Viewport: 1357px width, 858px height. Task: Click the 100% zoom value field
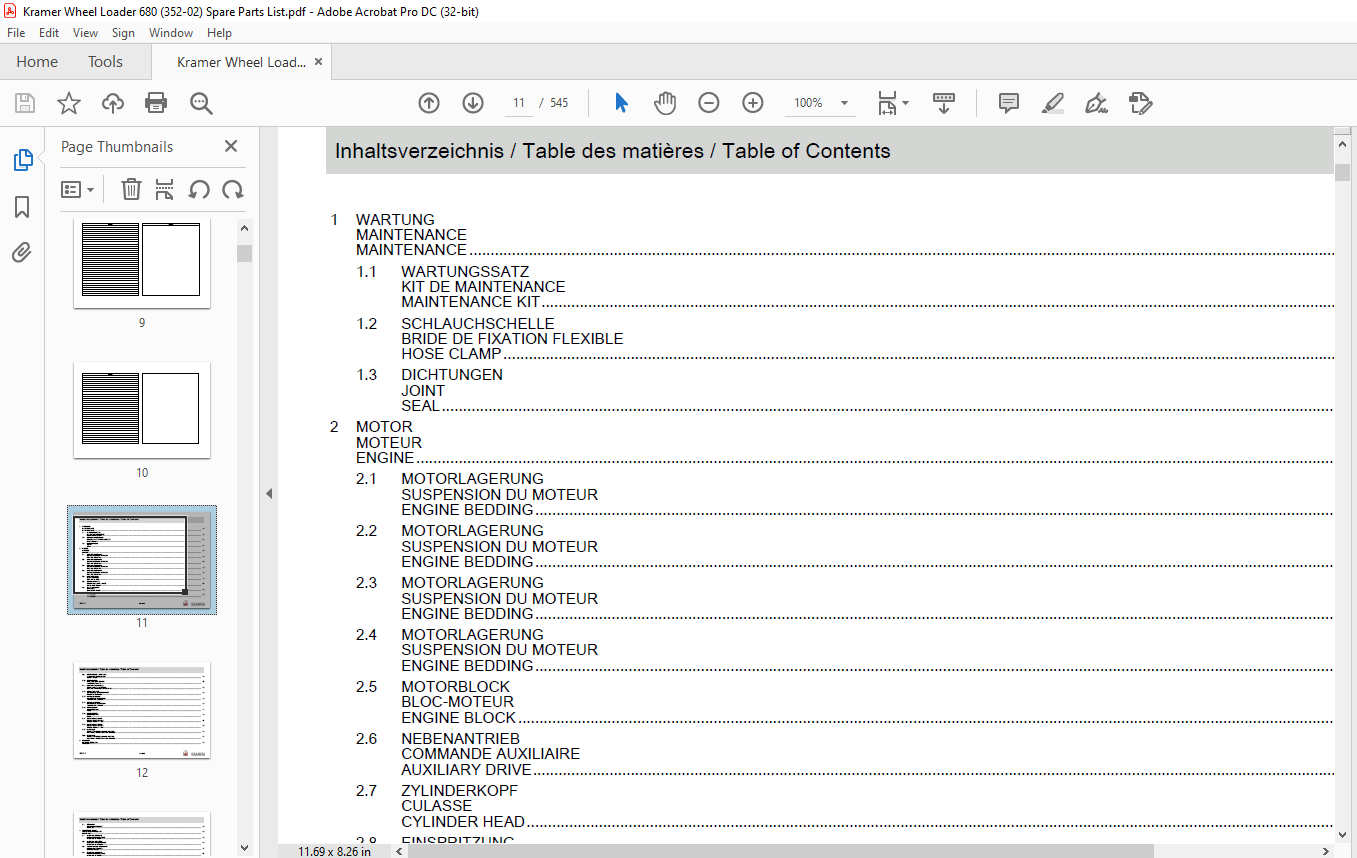point(808,103)
